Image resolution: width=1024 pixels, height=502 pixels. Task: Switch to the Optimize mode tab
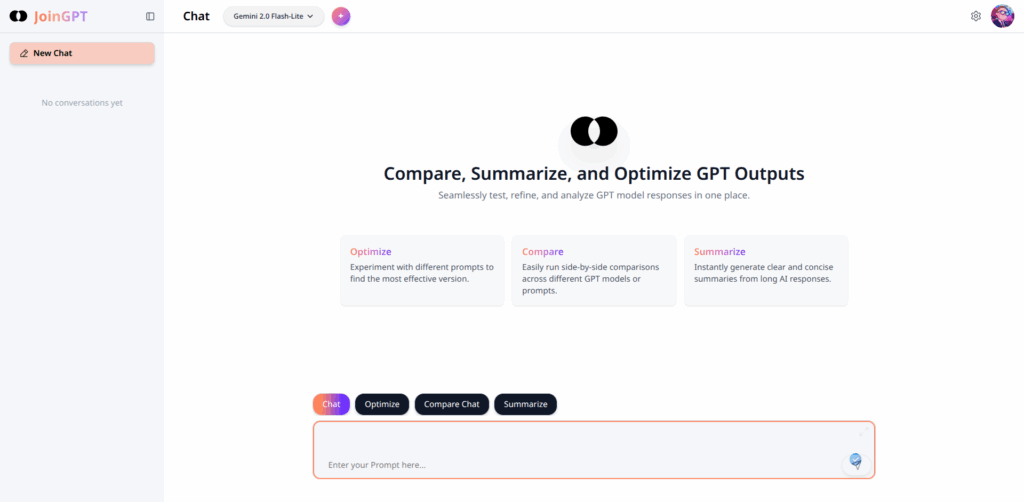coord(382,404)
